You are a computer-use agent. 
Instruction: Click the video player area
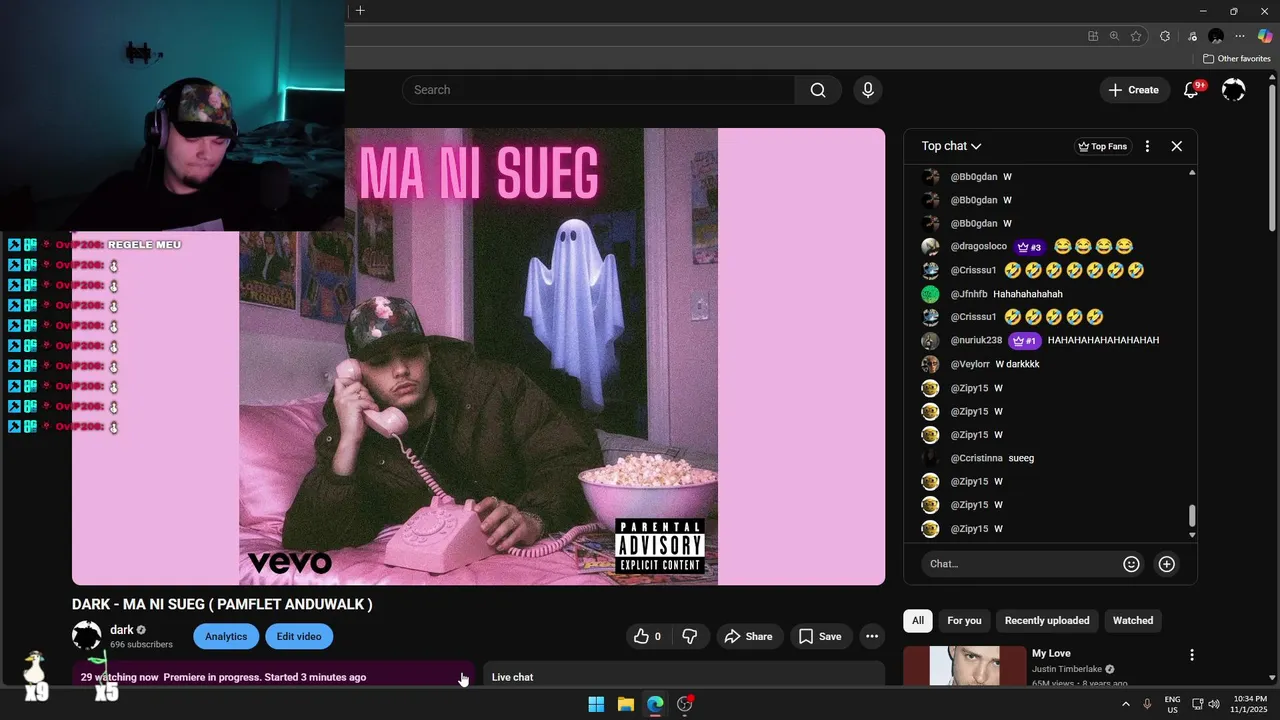tap(478, 356)
